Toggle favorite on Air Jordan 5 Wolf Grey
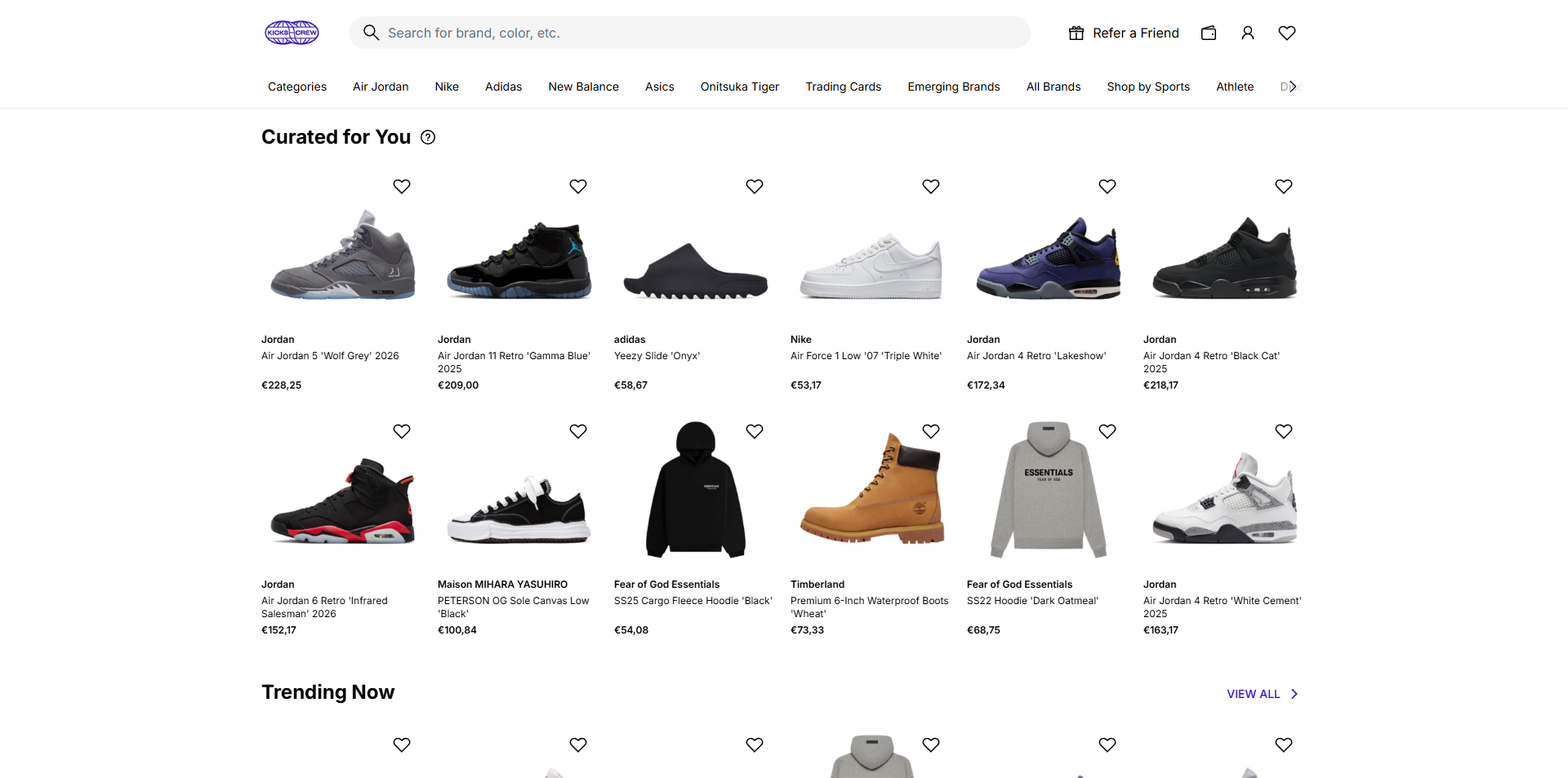 pyautogui.click(x=401, y=186)
